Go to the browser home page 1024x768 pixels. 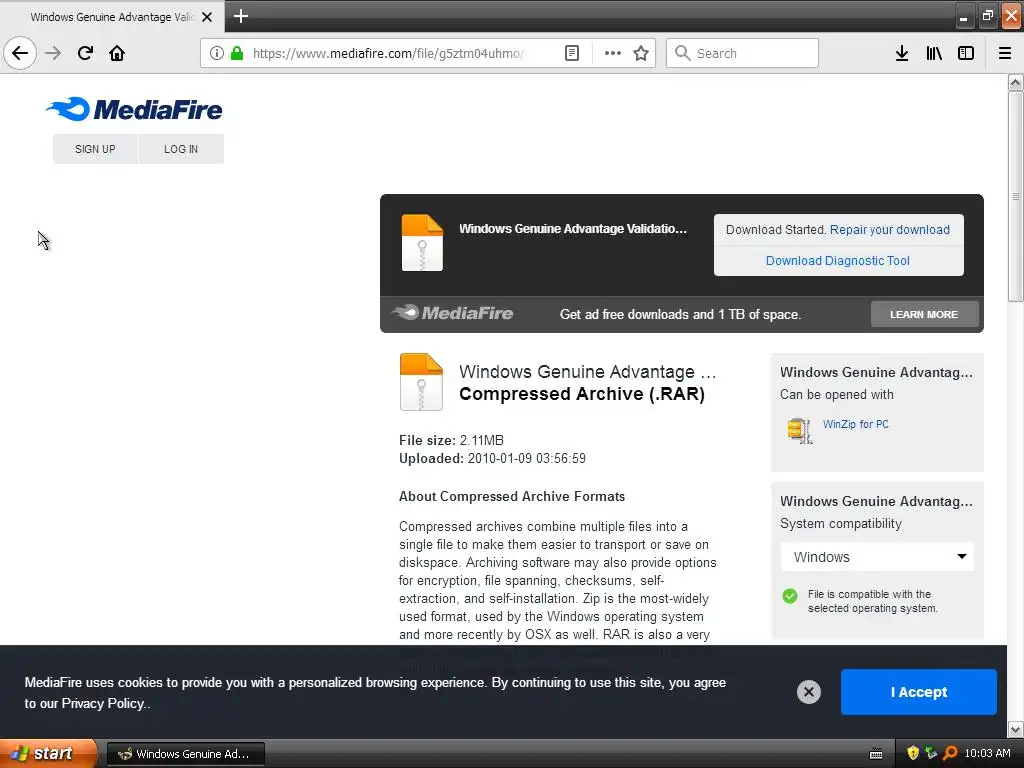[x=117, y=53]
